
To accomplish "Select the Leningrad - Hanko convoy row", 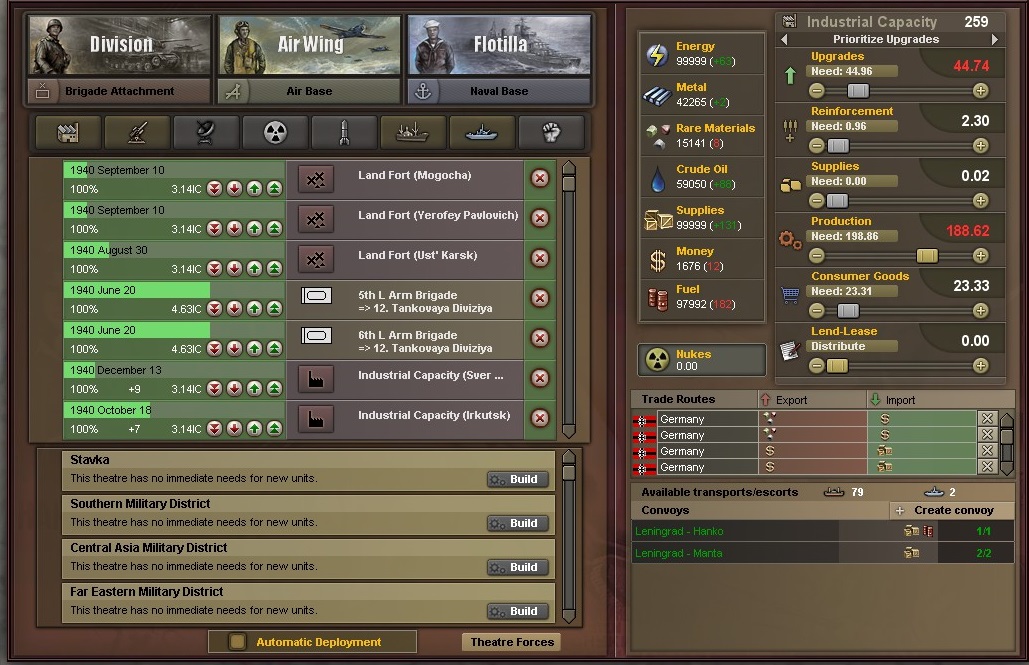I will tap(823, 531).
